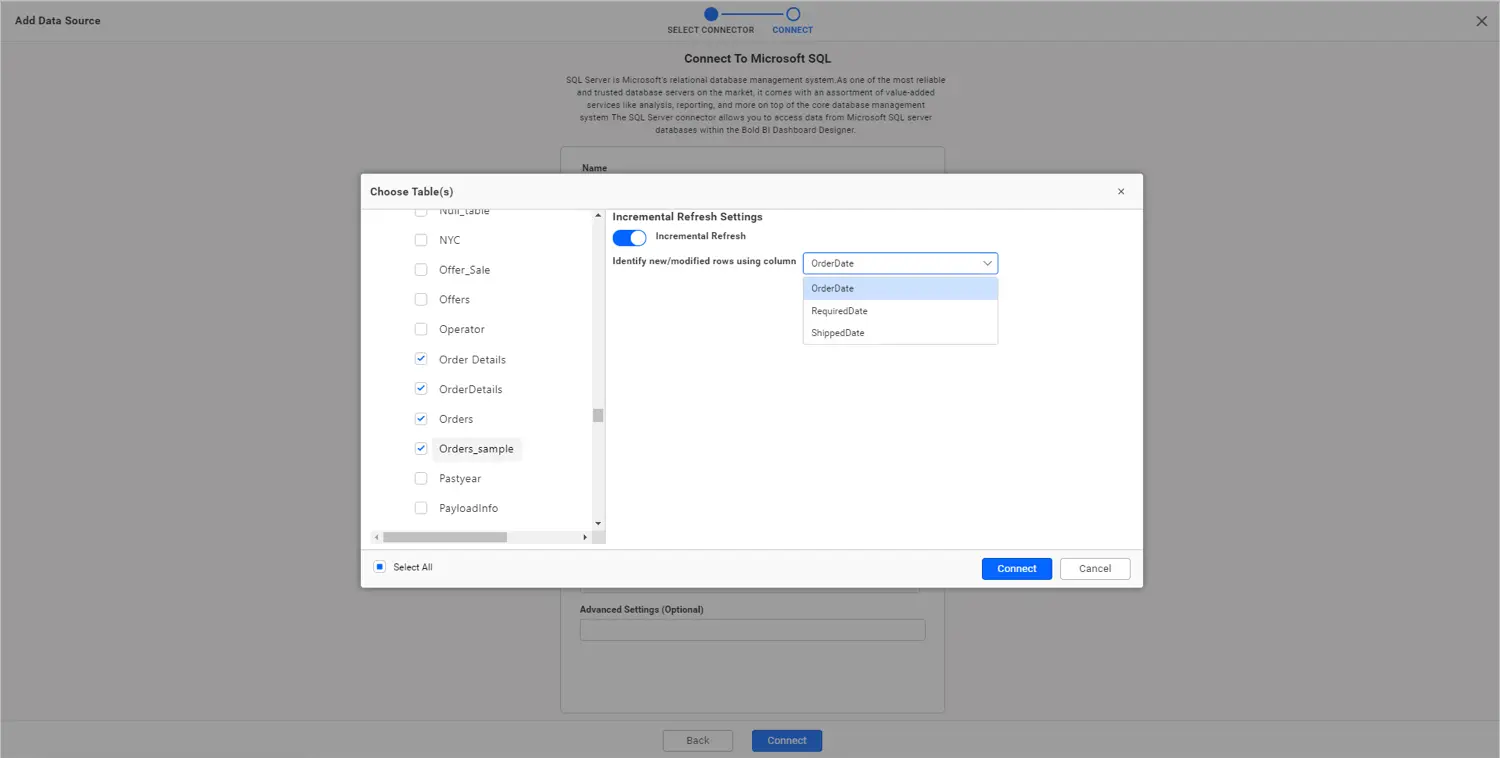Select the Orders_sample table item

476,449
